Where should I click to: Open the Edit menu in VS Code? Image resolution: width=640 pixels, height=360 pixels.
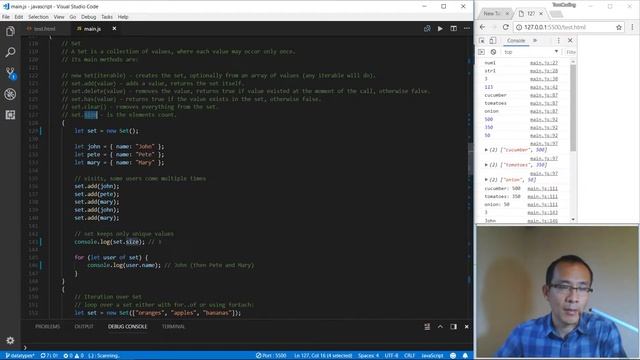click(x=19, y=17)
